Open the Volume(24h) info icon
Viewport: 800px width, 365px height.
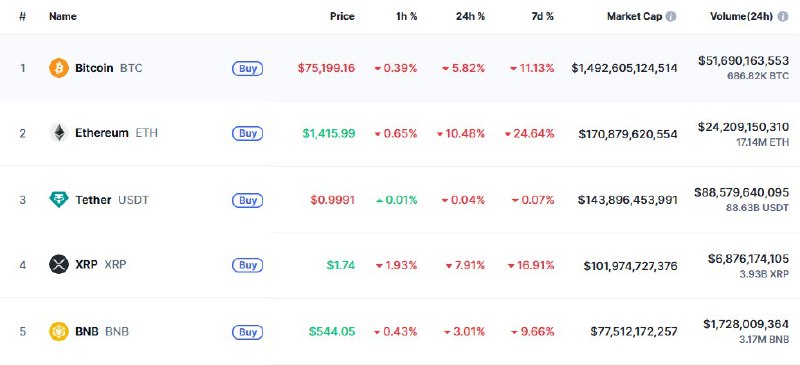(x=782, y=16)
